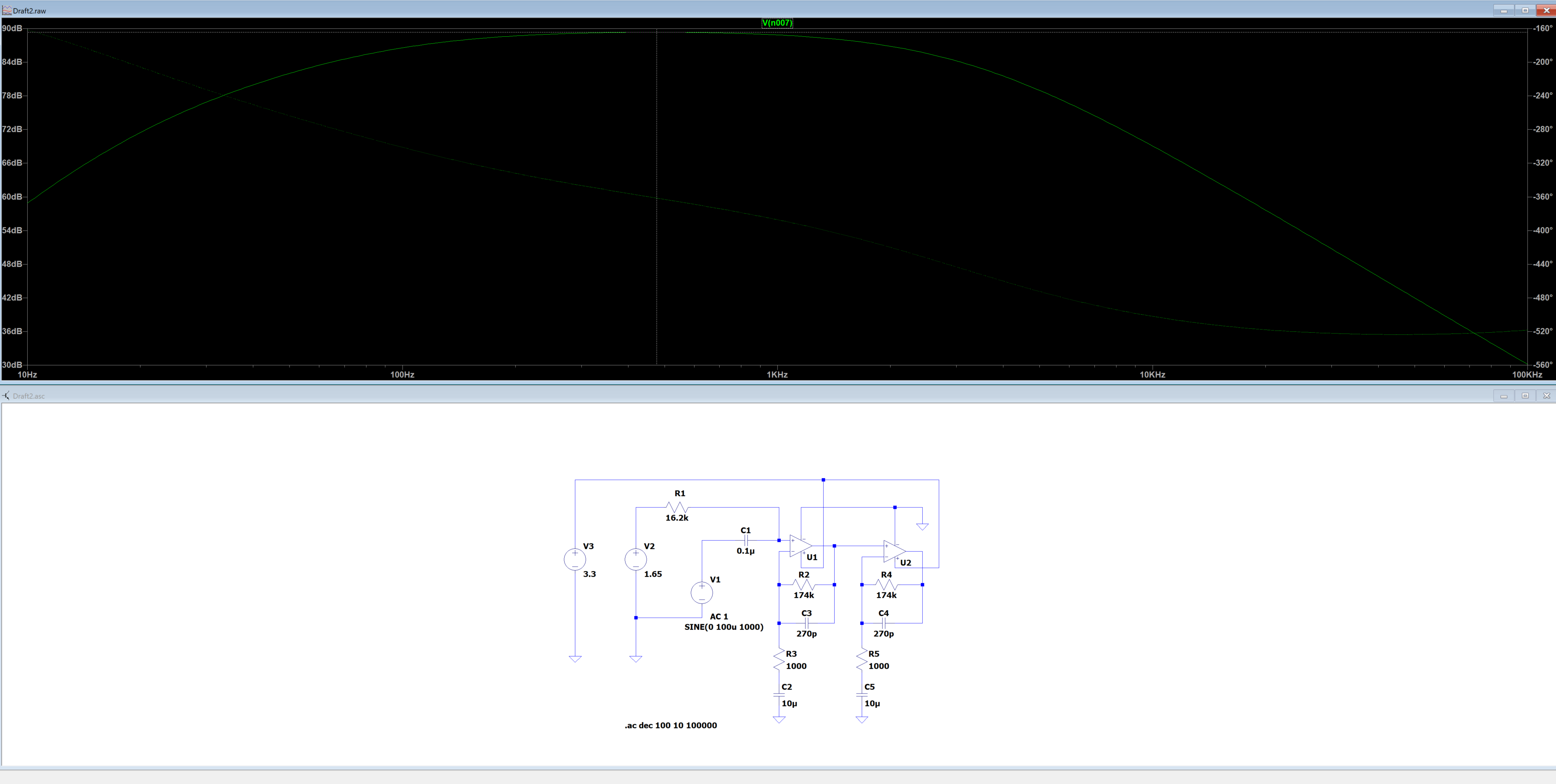Click the 10µ capacitor C2 symbol
Screen dimensions: 1556x784
pyautogui.click(x=778, y=695)
